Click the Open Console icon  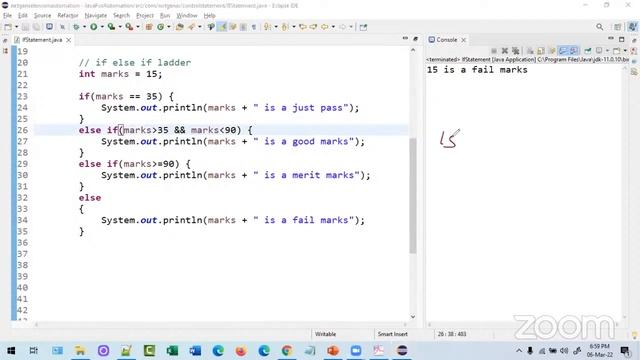point(616,51)
